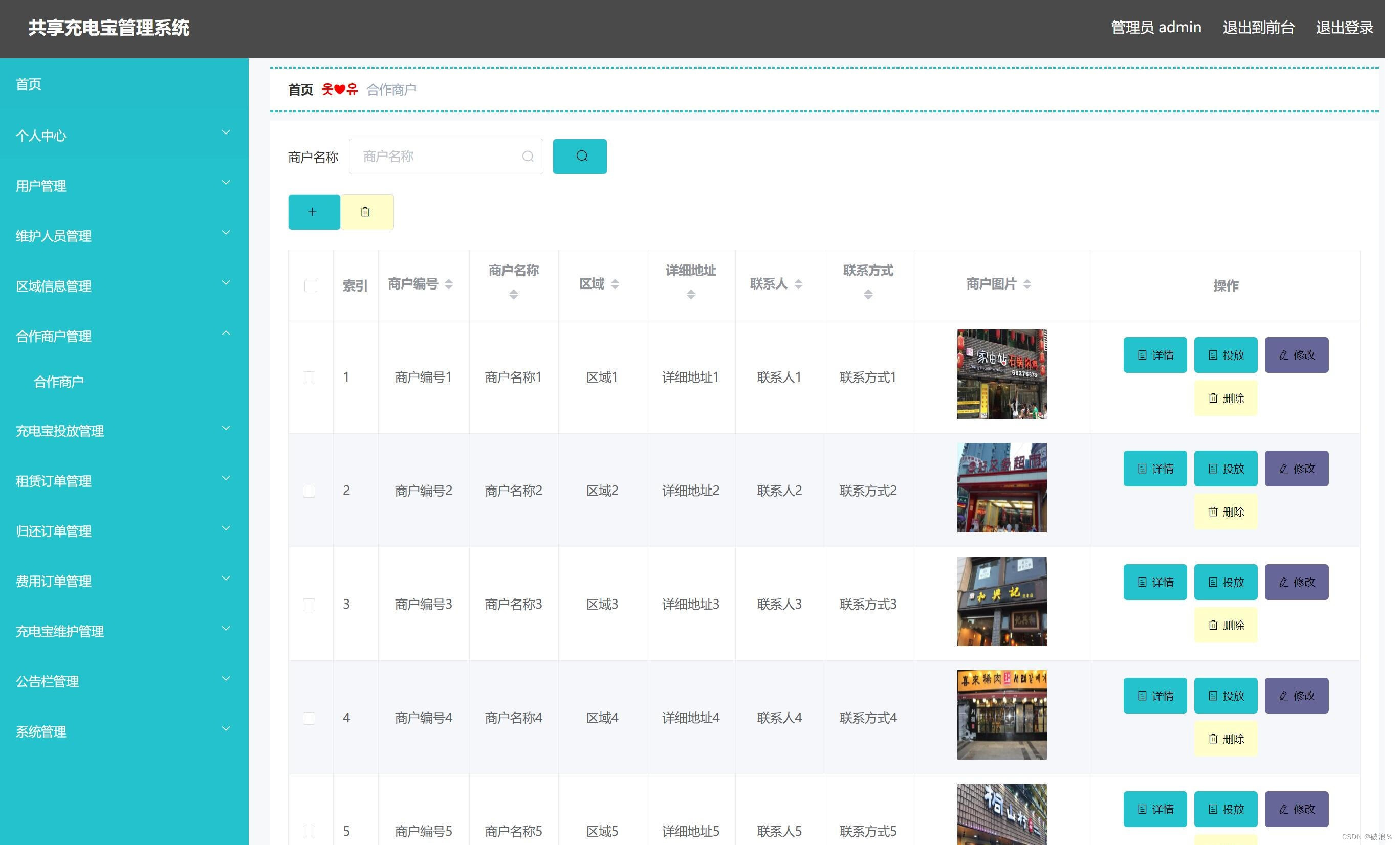Sort by 联系人 column arrows
The image size is (1400, 845).
[798, 284]
